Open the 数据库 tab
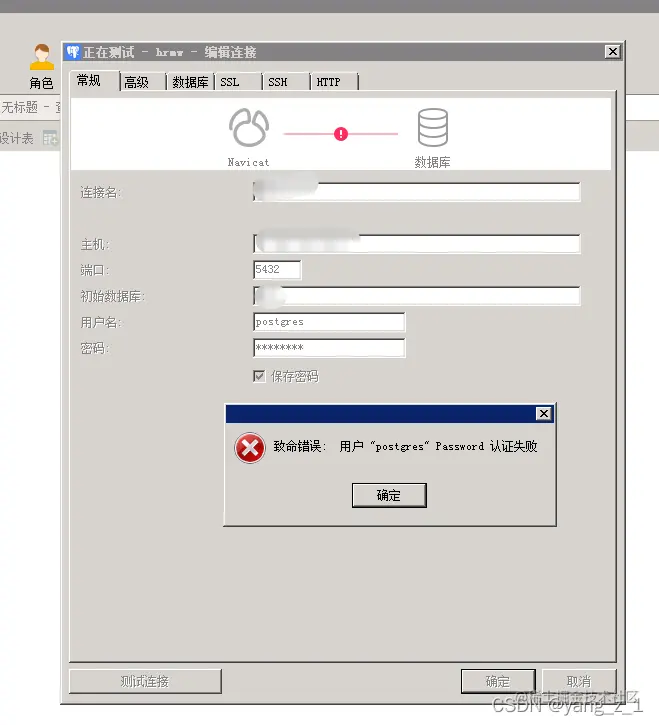 click(190, 82)
